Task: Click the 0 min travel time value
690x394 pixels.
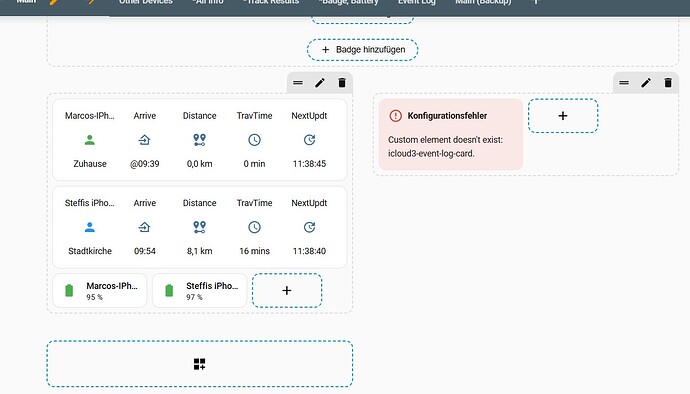Action: [254, 164]
